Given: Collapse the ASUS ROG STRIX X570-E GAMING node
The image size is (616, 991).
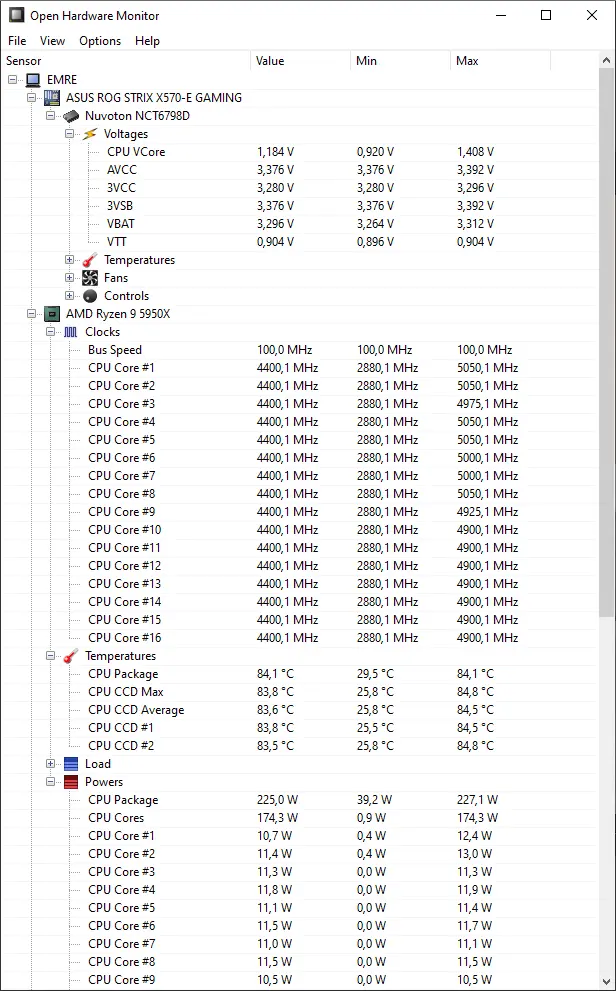Looking at the screenshot, I should coord(32,97).
